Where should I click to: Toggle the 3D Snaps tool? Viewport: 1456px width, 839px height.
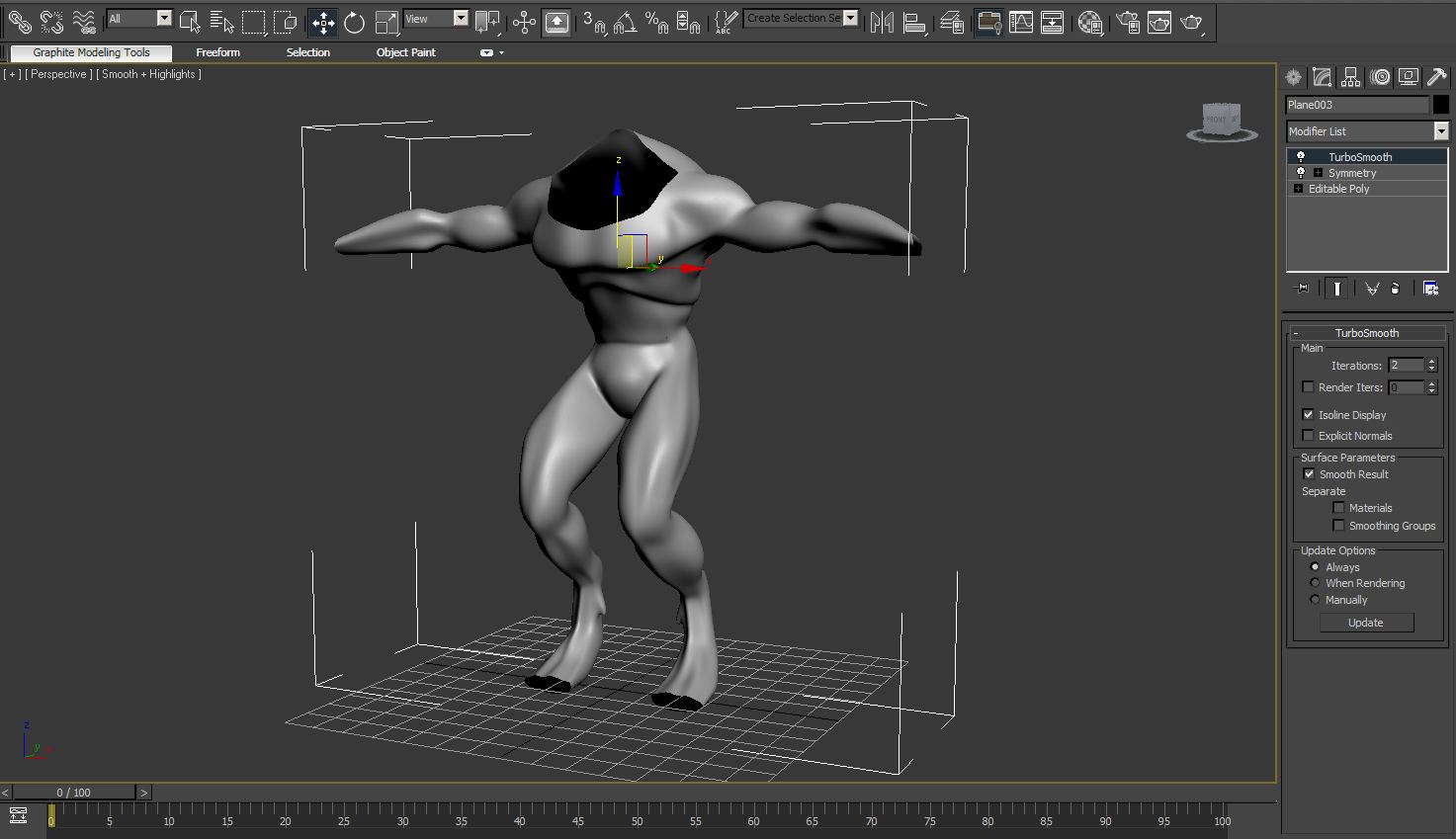pos(594,21)
